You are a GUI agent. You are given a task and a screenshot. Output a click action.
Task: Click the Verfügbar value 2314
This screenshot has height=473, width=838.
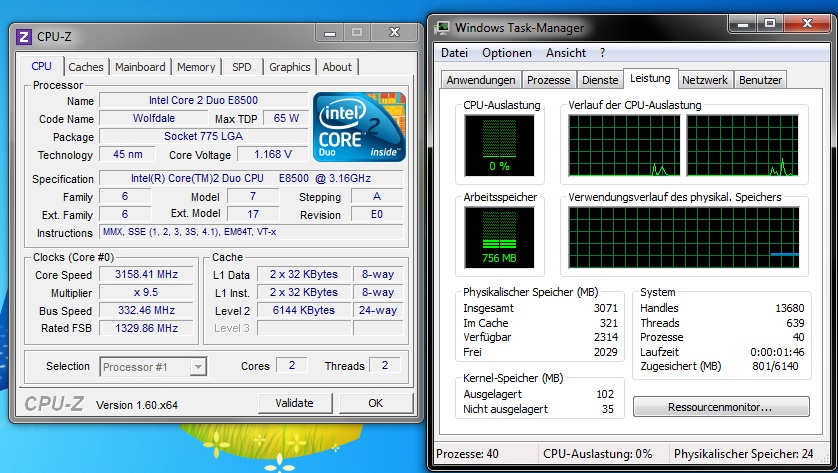[606, 337]
